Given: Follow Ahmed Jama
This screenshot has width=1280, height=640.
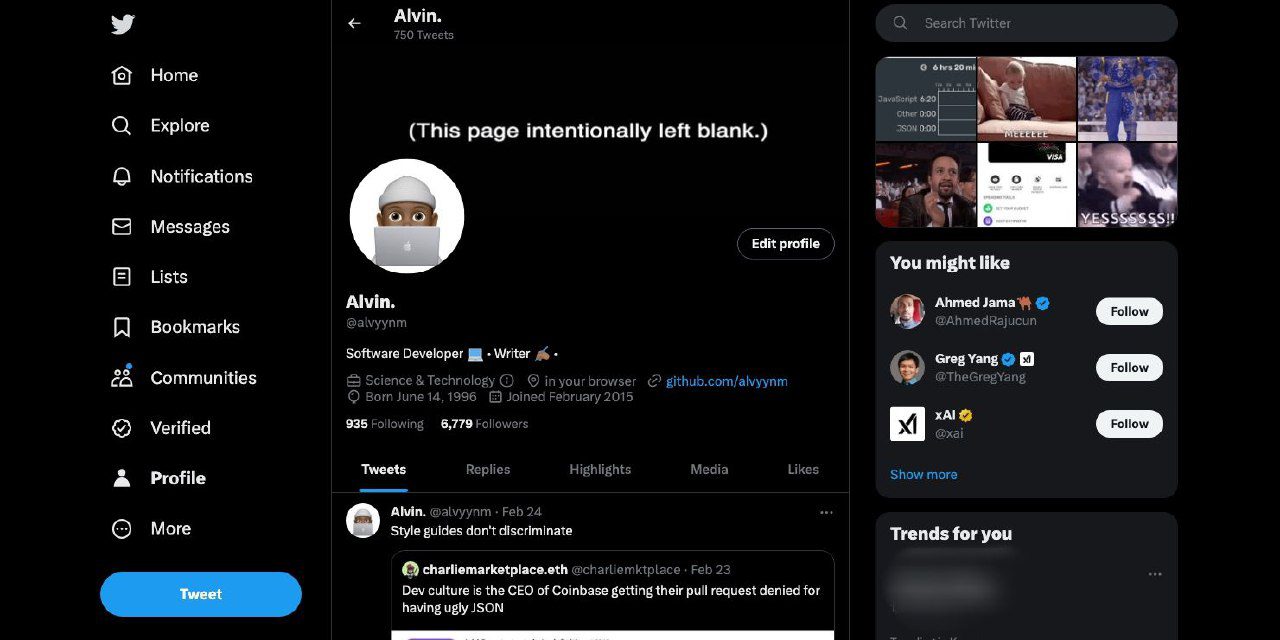Looking at the screenshot, I should pos(1129,311).
